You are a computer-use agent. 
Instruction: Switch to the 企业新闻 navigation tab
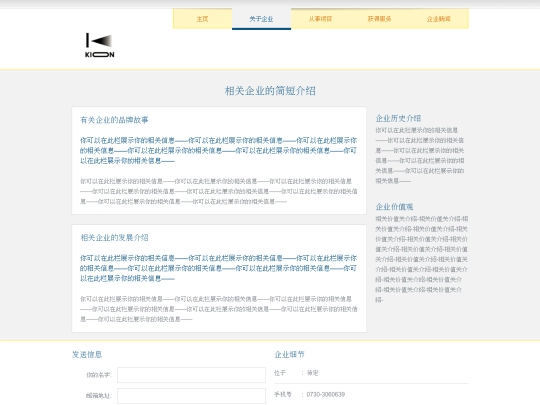click(439, 19)
